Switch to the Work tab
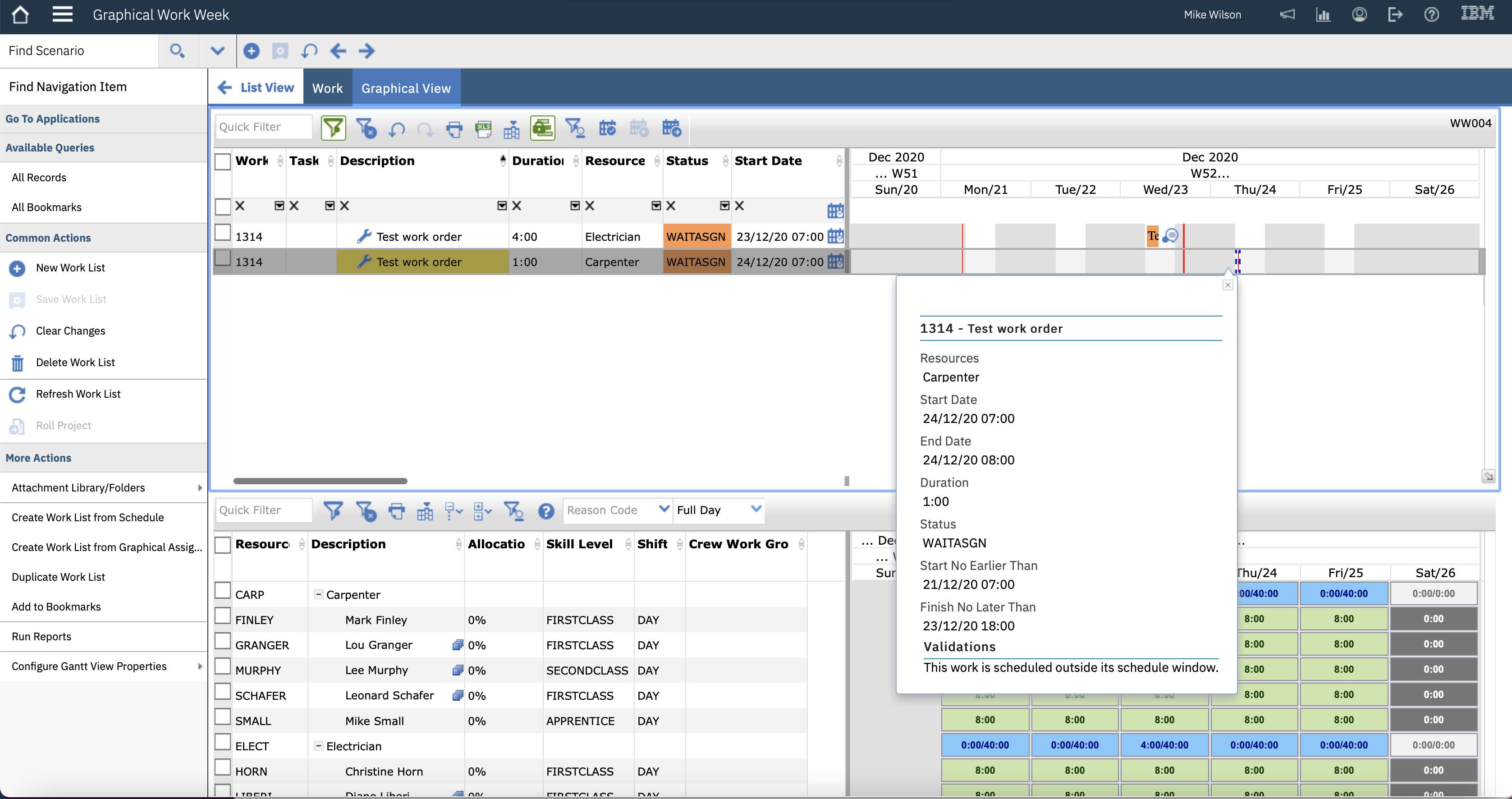1512x799 pixels. coord(328,87)
